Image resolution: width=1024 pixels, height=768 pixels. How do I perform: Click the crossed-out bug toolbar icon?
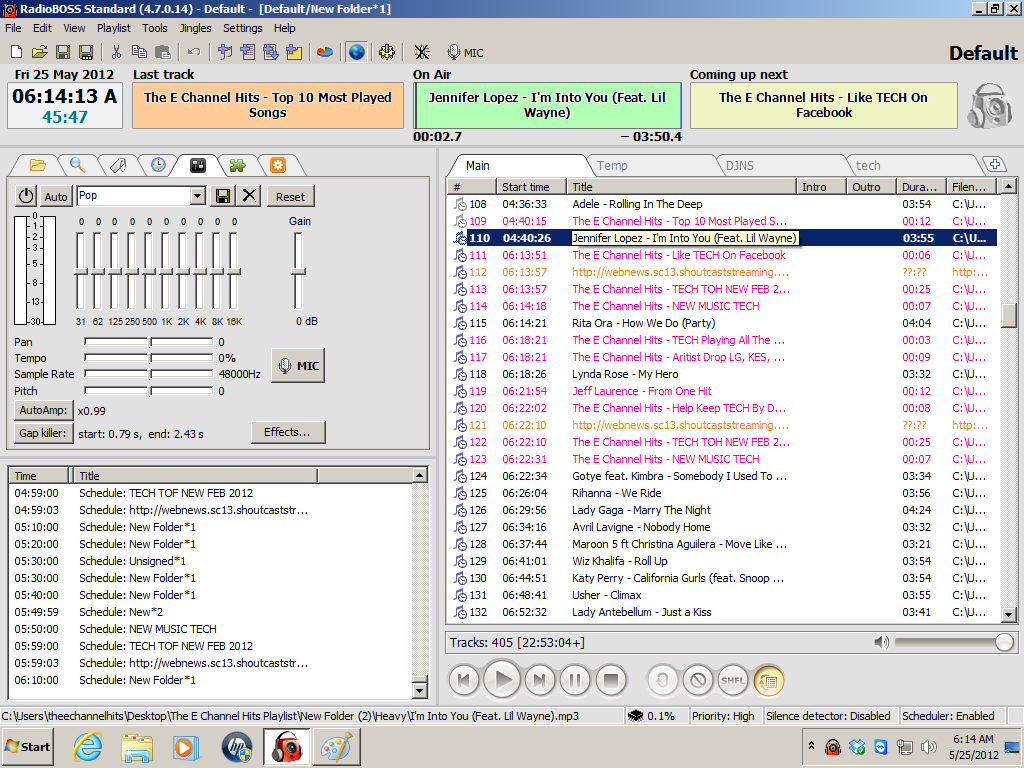(x=421, y=52)
